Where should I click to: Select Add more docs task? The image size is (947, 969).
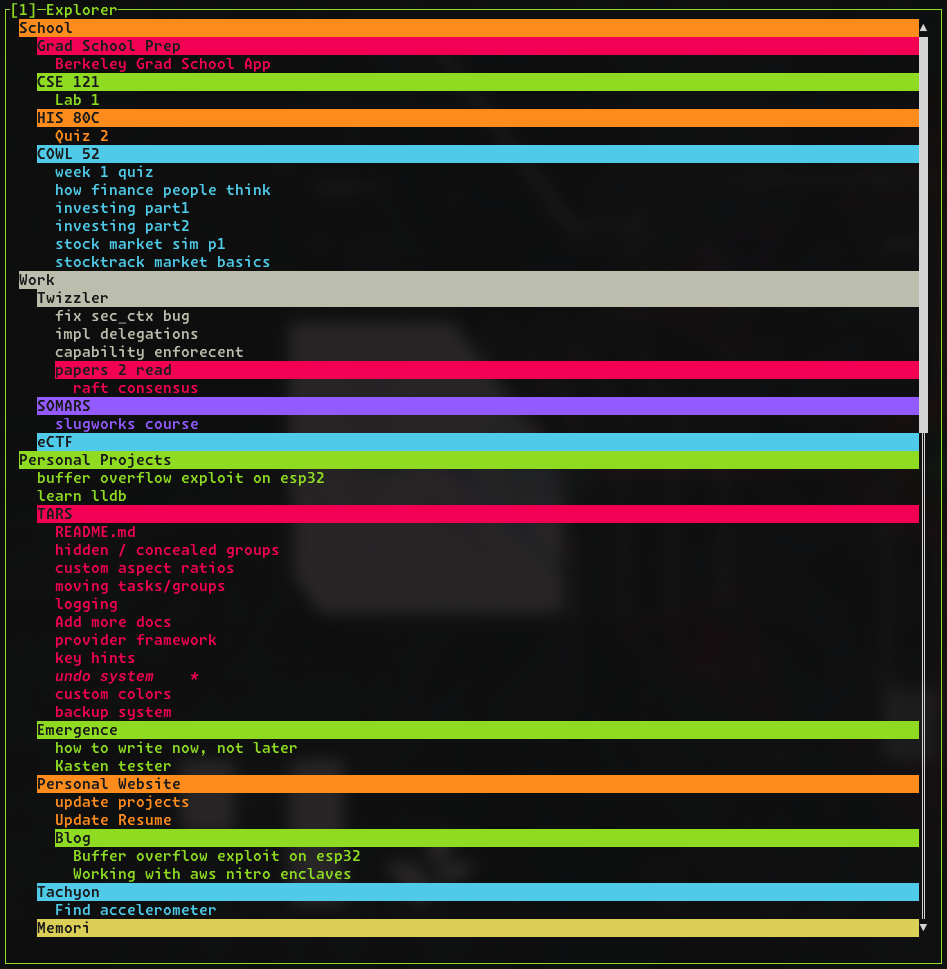point(113,622)
